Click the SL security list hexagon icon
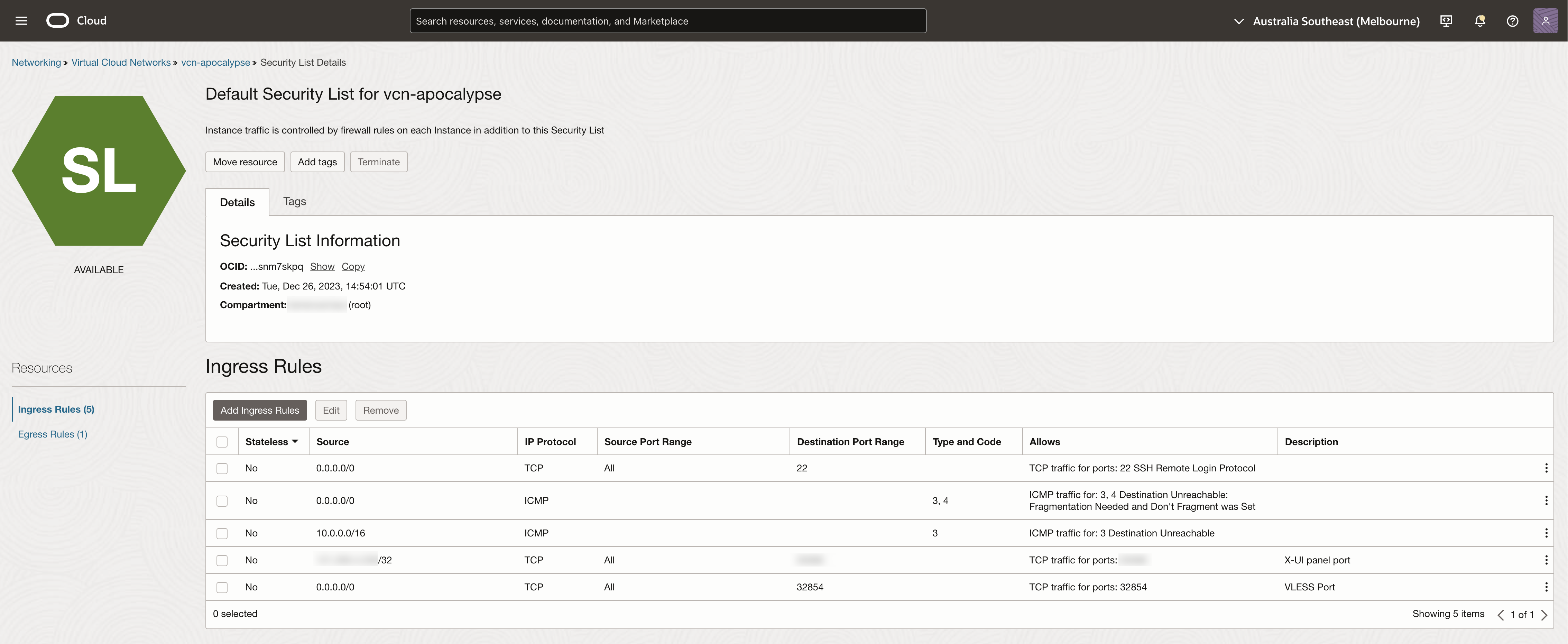The image size is (1568, 644). pos(99,171)
